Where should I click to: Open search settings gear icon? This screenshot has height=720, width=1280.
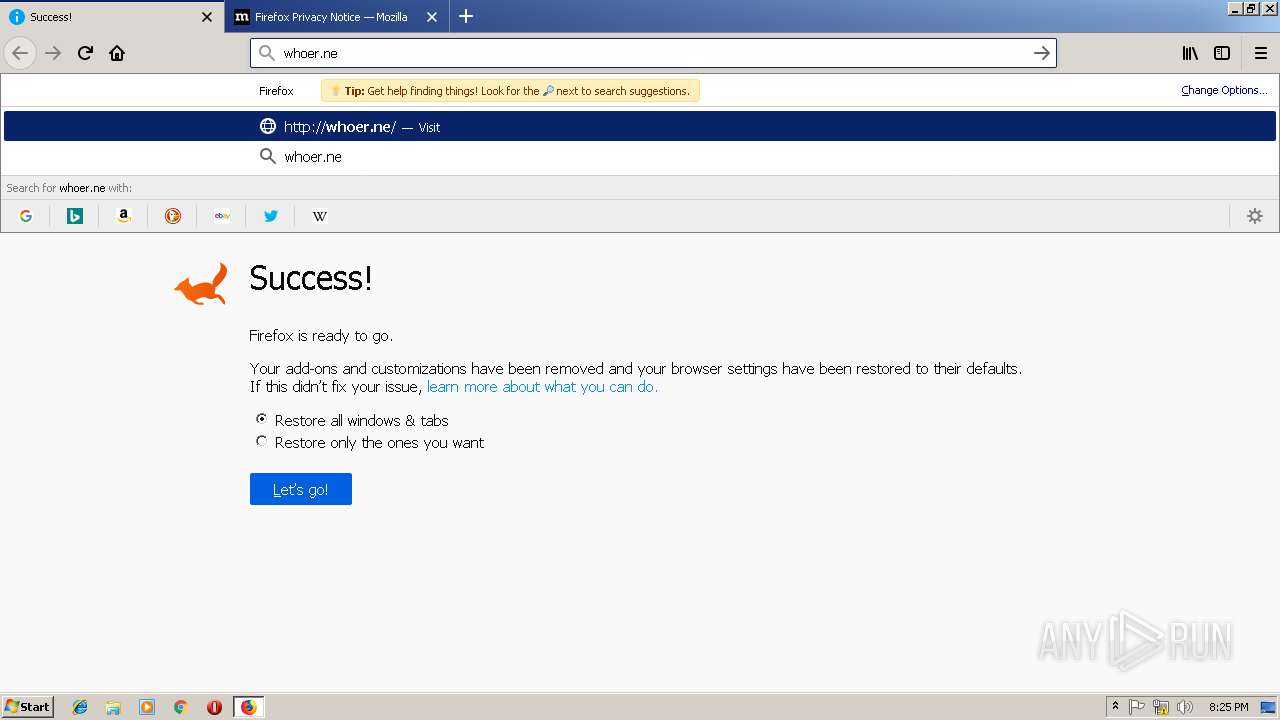click(x=1255, y=216)
